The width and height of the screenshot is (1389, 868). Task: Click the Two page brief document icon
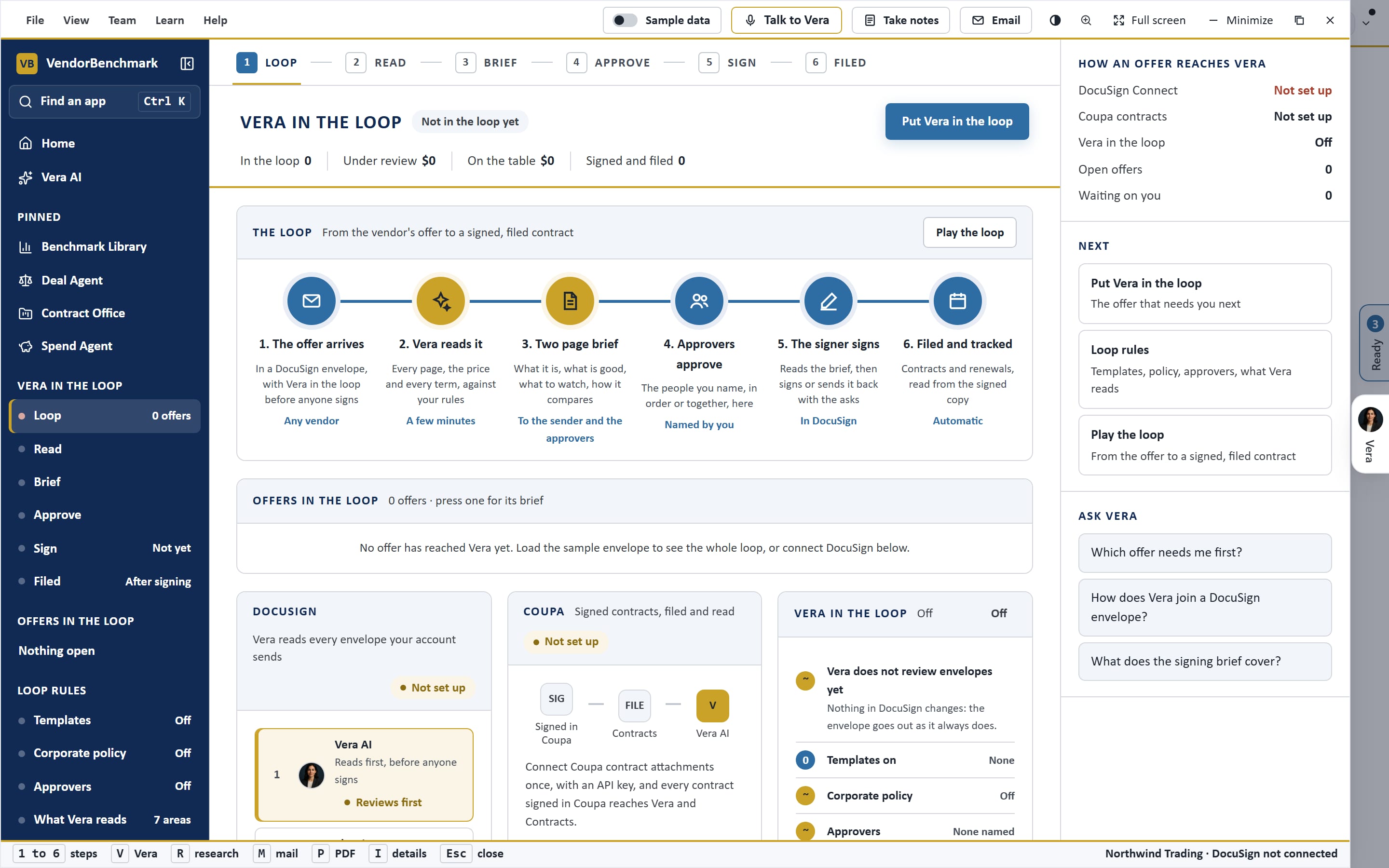[570, 301]
